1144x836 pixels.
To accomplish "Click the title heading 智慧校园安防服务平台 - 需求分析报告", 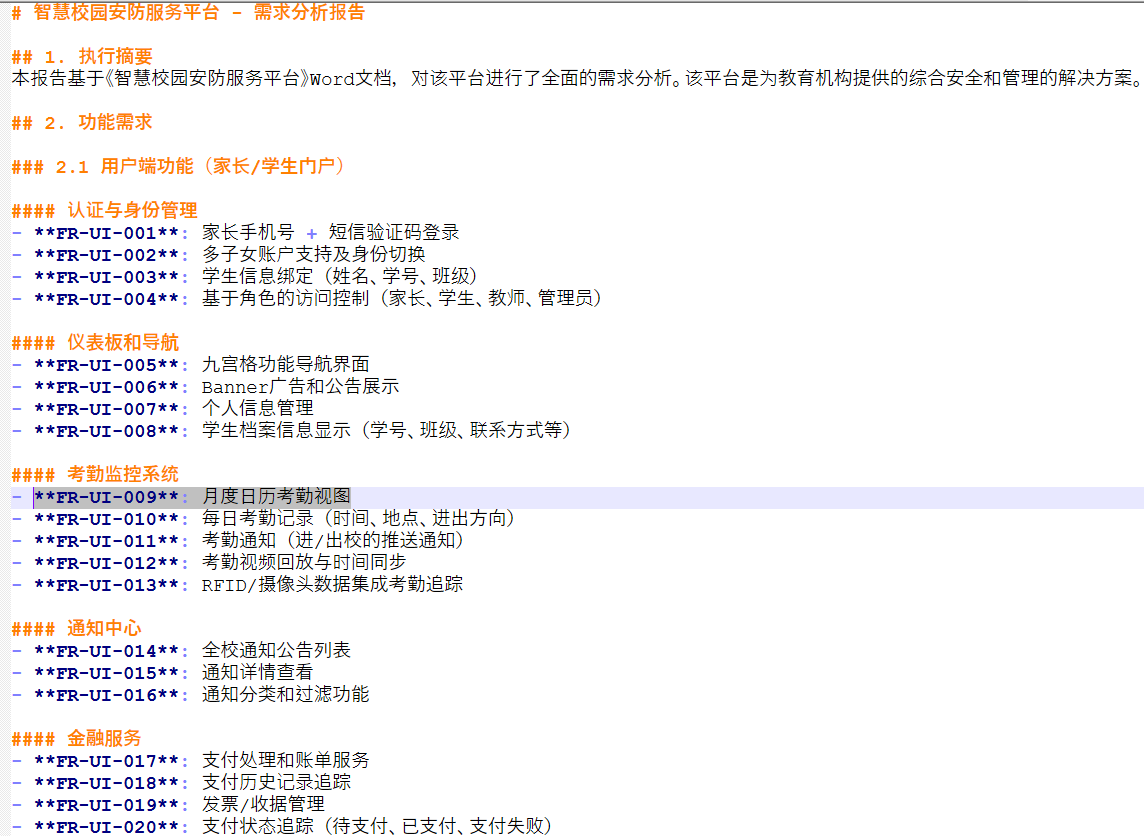I will click(x=188, y=12).
